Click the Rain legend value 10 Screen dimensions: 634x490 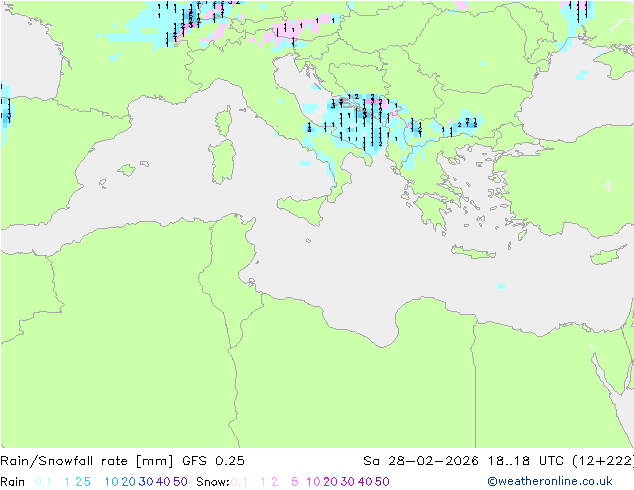tap(111, 482)
